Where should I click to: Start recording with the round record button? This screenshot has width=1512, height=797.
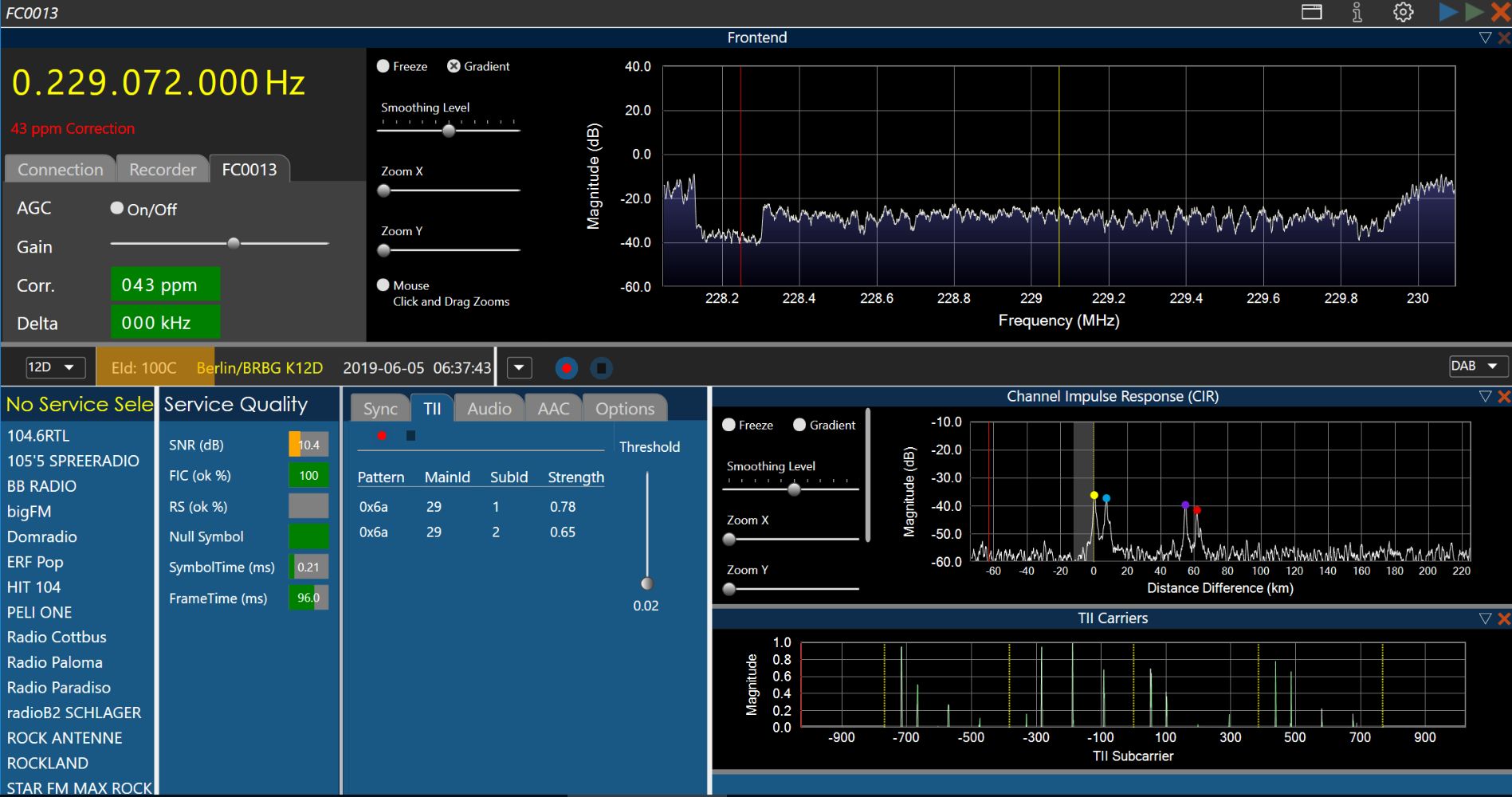point(567,367)
